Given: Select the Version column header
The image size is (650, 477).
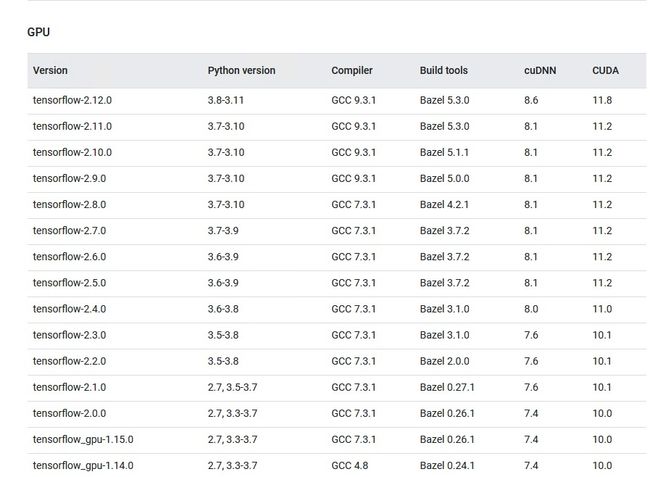Looking at the screenshot, I should pos(50,70).
